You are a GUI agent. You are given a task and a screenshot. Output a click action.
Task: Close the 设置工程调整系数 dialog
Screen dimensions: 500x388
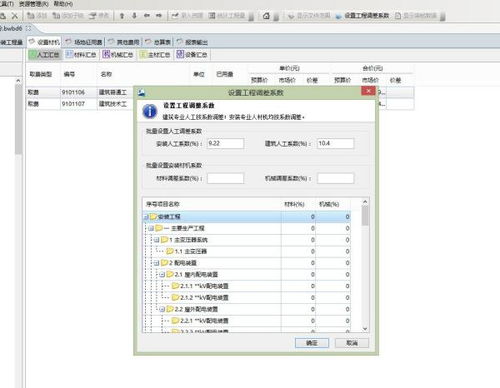coord(368,91)
